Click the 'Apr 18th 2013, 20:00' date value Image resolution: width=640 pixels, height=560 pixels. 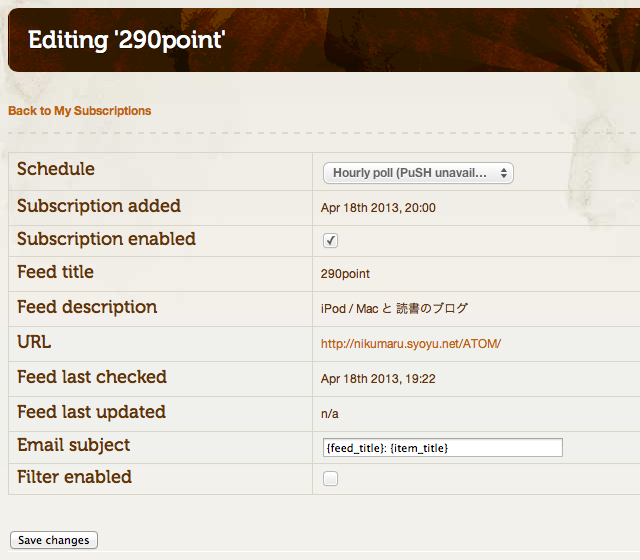(378, 208)
